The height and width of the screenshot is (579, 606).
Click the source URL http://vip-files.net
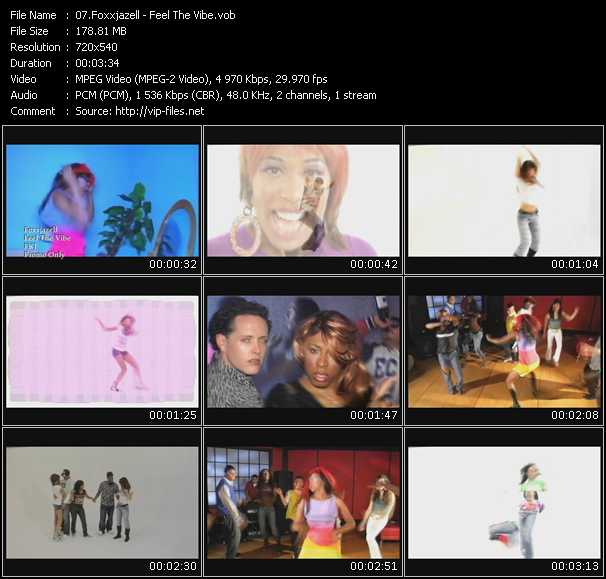click(x=160, y=111)
